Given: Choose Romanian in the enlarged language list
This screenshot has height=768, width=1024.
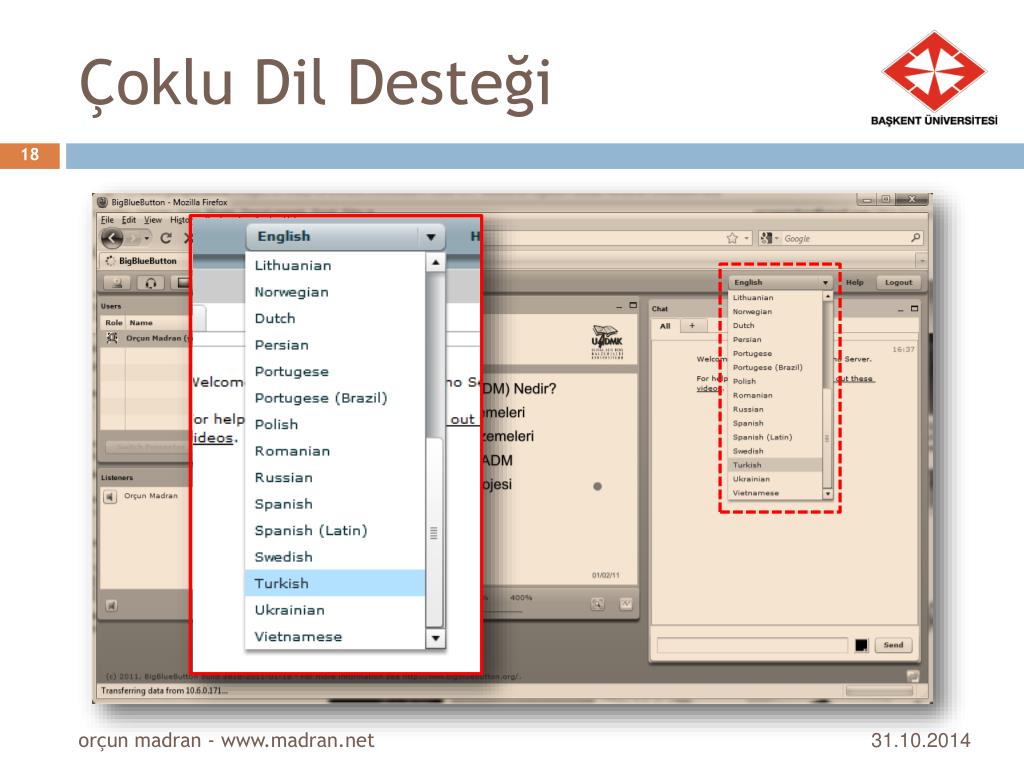Looking at the screenshot, I should click(335, 451).
